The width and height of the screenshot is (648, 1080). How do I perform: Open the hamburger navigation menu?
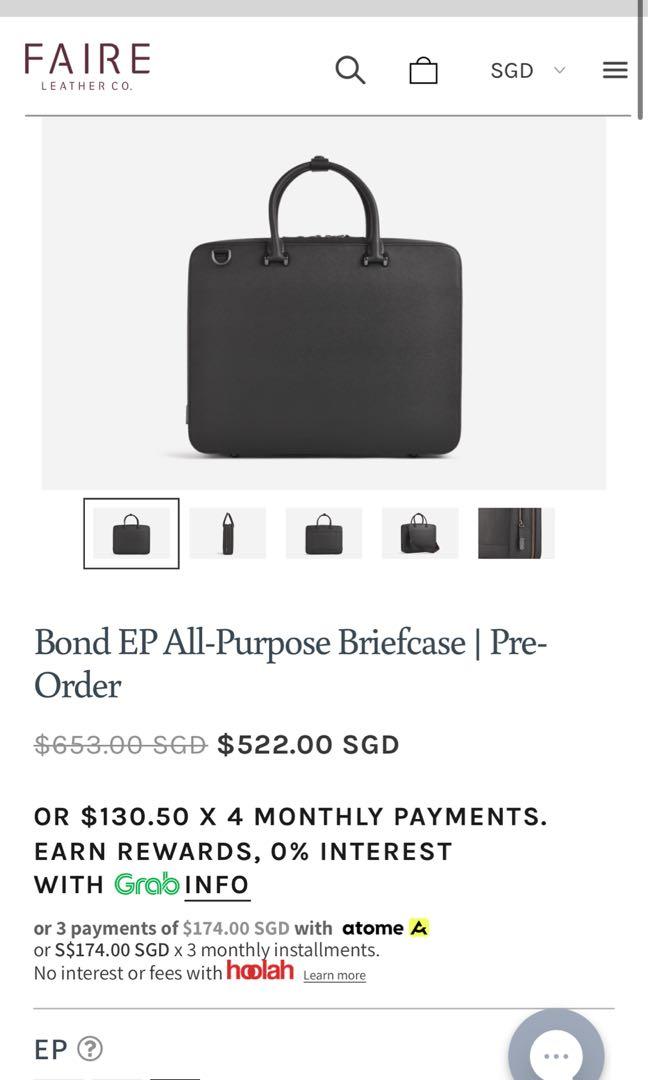click(614, 70)
